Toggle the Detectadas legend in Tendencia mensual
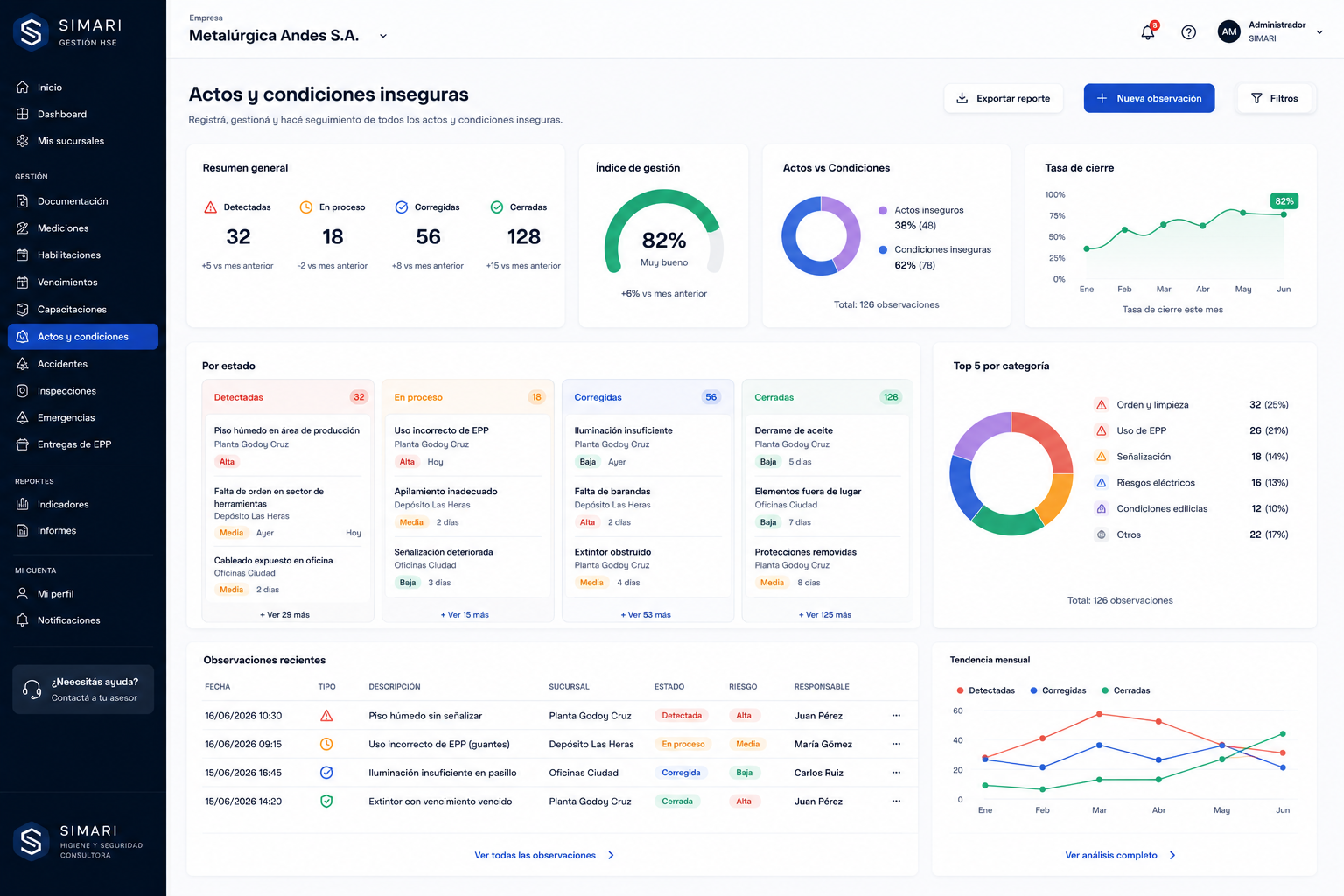The height and width of the screenshot is (896, 1344). click(986, 690)
